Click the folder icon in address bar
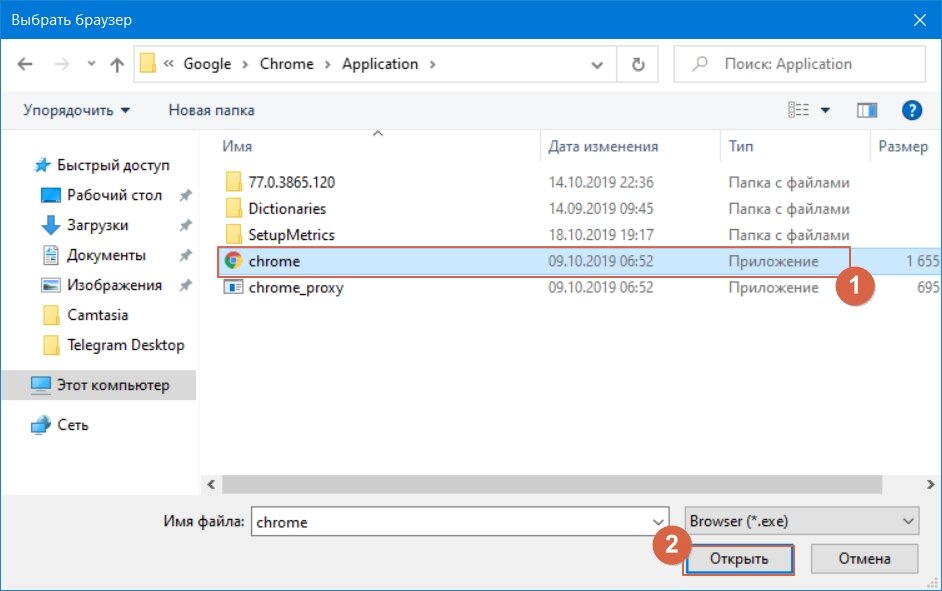Image resolution: width=942 pixels, height=591 pixels. [x=148, y=63]
